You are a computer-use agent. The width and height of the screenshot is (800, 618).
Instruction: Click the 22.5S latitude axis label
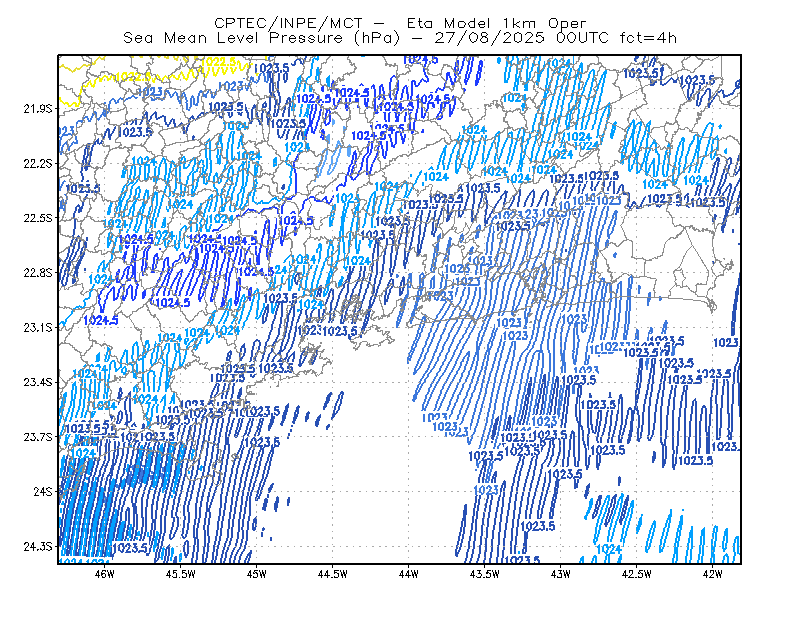pyautogui.click(x=38, y=218)
